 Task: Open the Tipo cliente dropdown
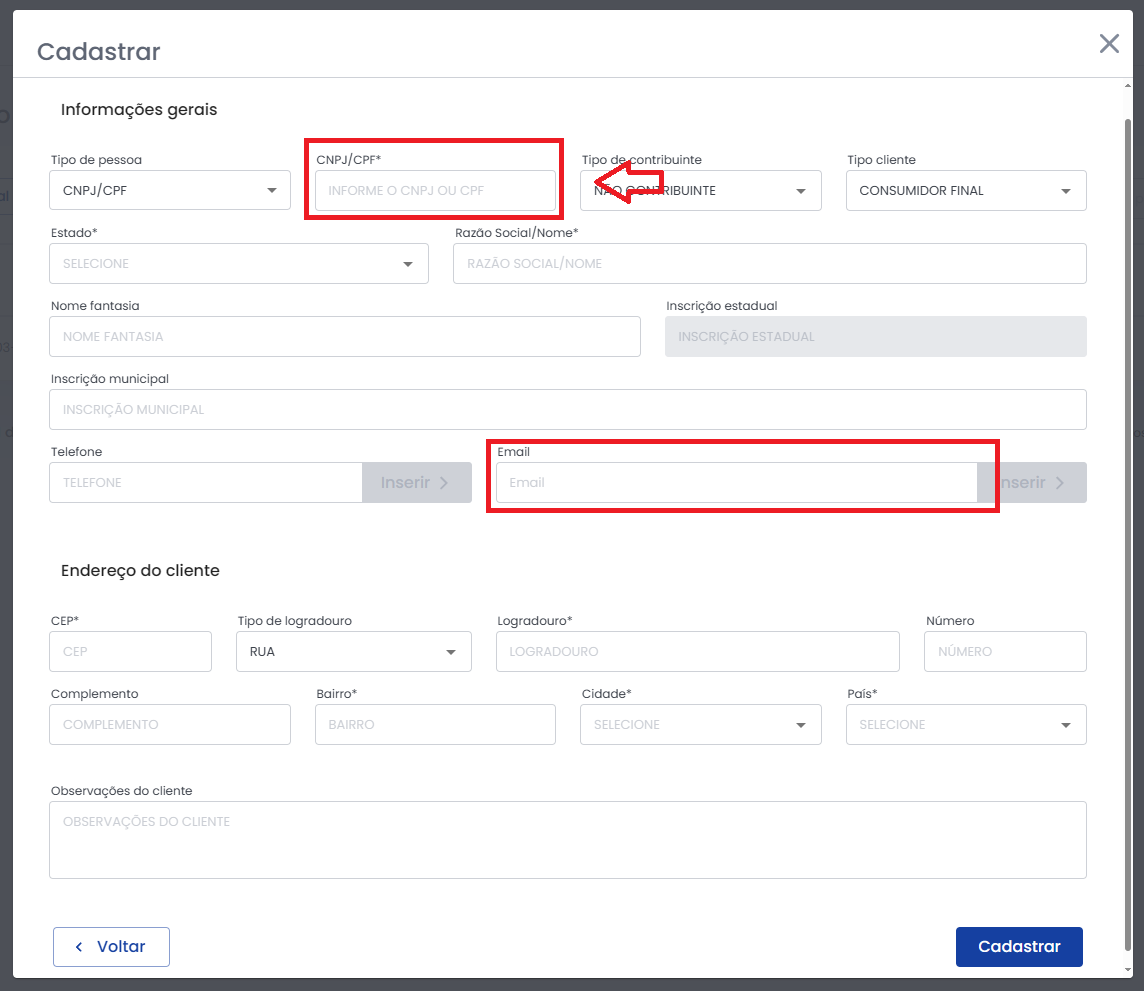click(x=965, y=190)
